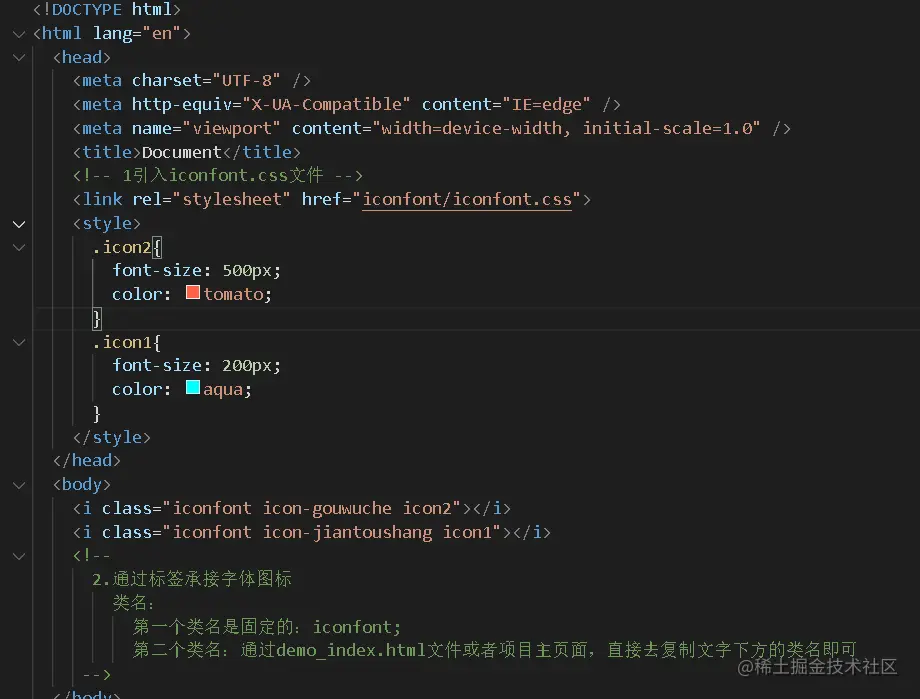Fold the multi-line HTML comment chevron
Viewport: 920px width, 699px height.
(x=19, y=556)
